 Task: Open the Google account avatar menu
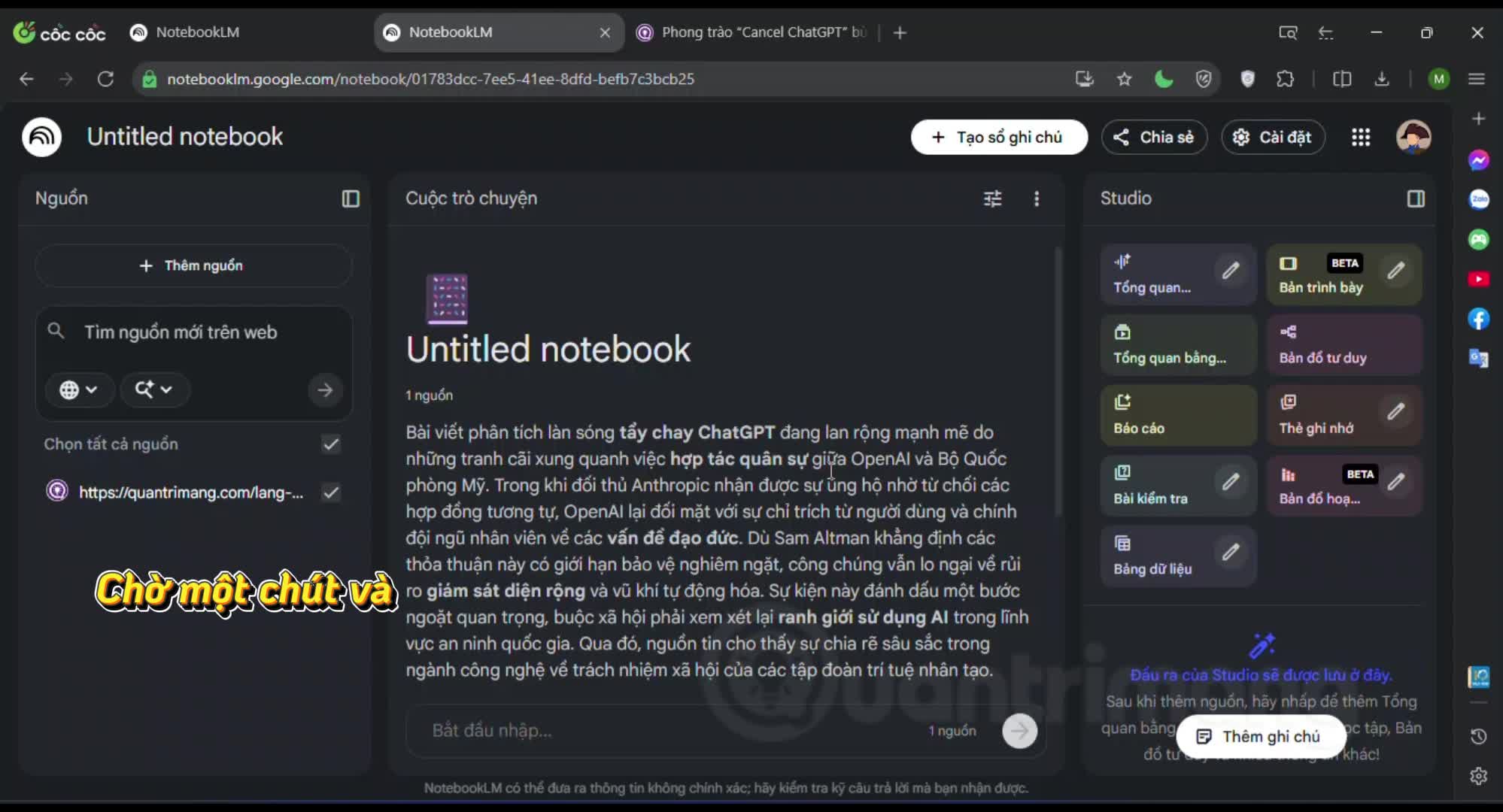[1413, 137]
